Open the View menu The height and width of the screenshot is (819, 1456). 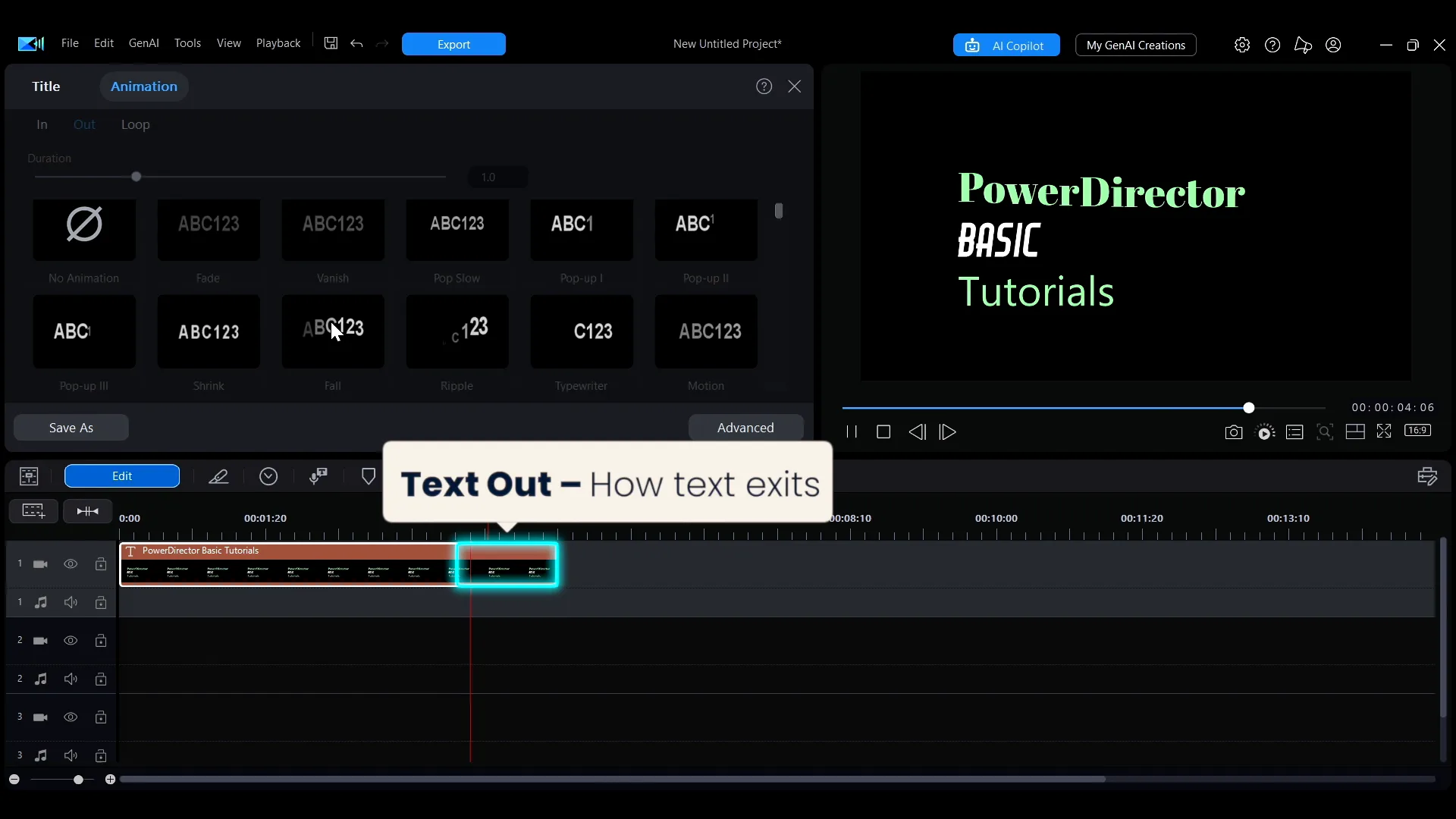point(229,43)
